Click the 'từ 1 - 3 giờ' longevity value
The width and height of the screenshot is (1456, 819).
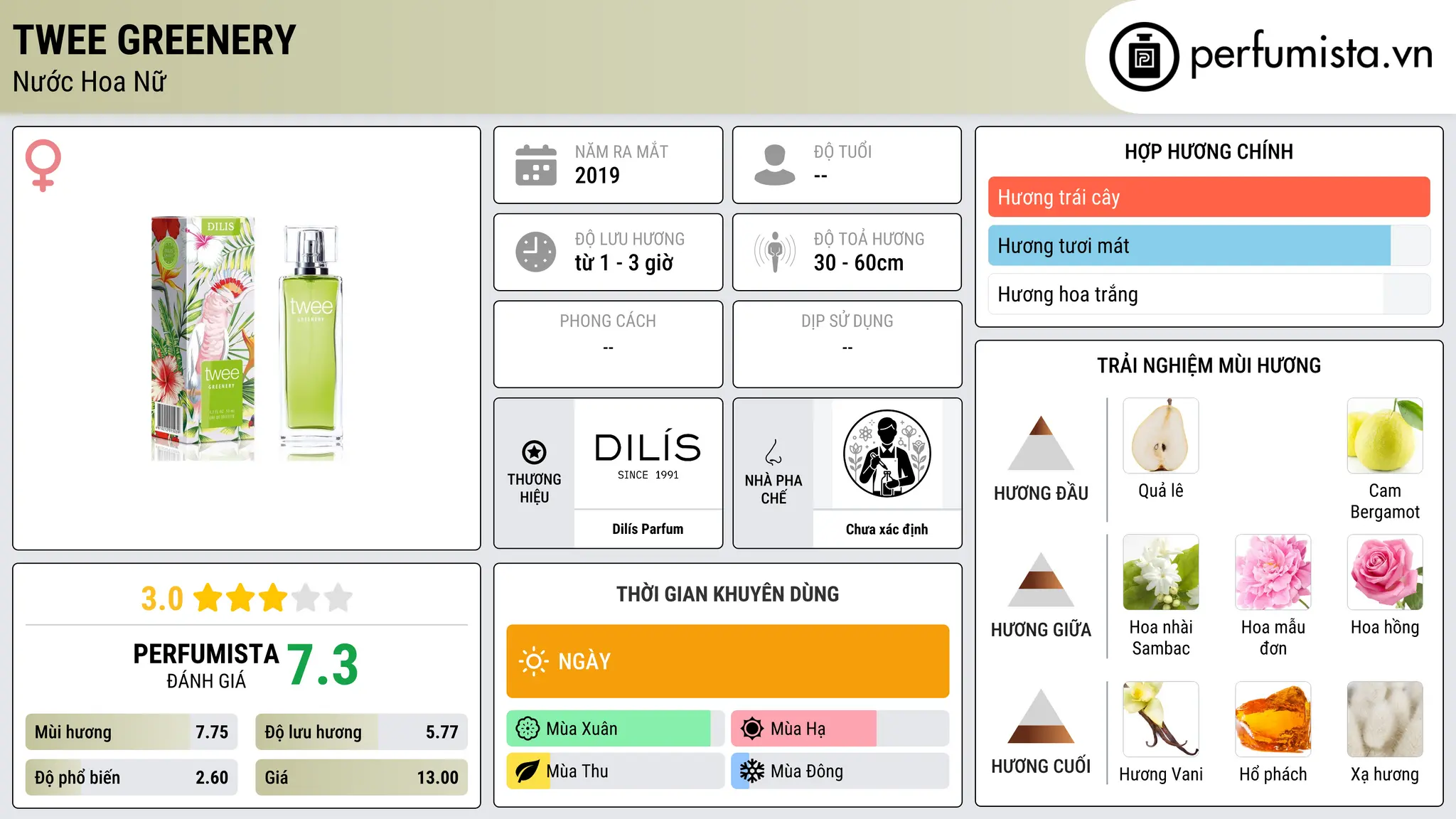point(624,262)
